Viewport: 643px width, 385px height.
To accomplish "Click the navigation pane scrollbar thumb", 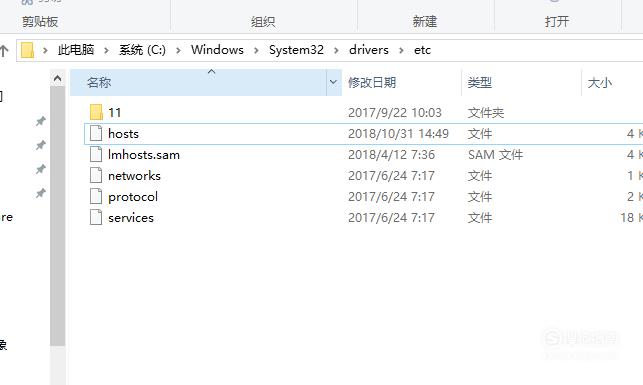I will [57, 216].
